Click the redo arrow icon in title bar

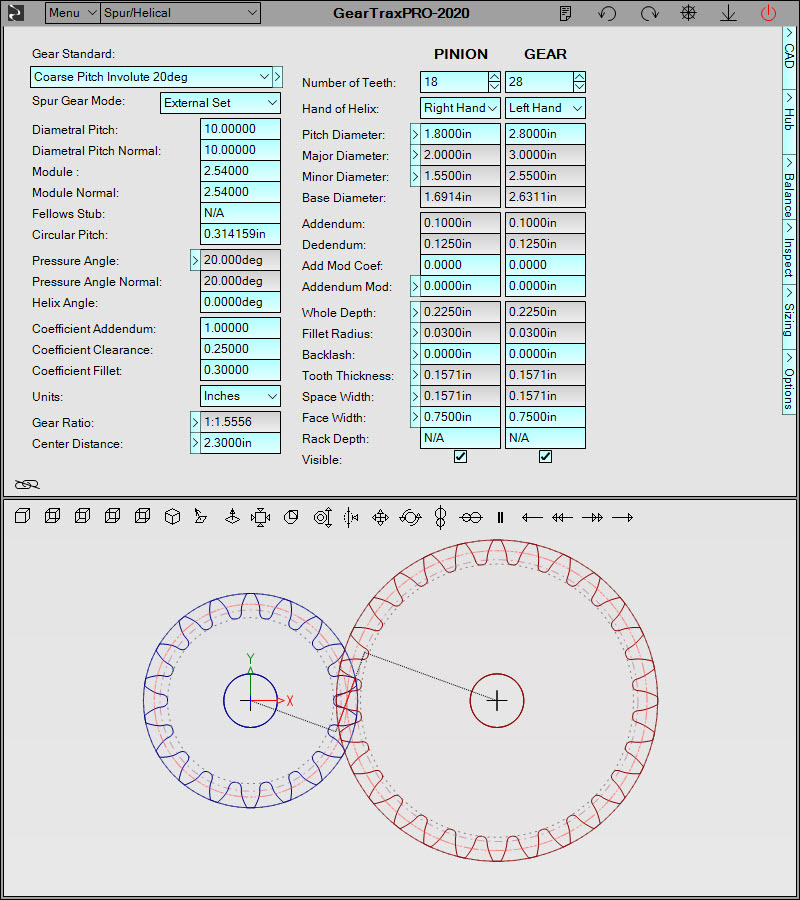click(650, 13)
